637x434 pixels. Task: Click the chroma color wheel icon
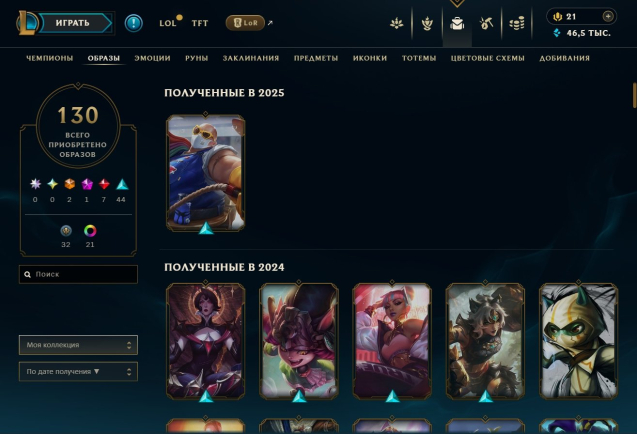(90, 231)
